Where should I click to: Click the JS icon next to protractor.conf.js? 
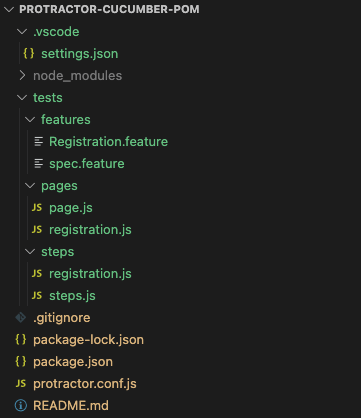pos(21,384)
